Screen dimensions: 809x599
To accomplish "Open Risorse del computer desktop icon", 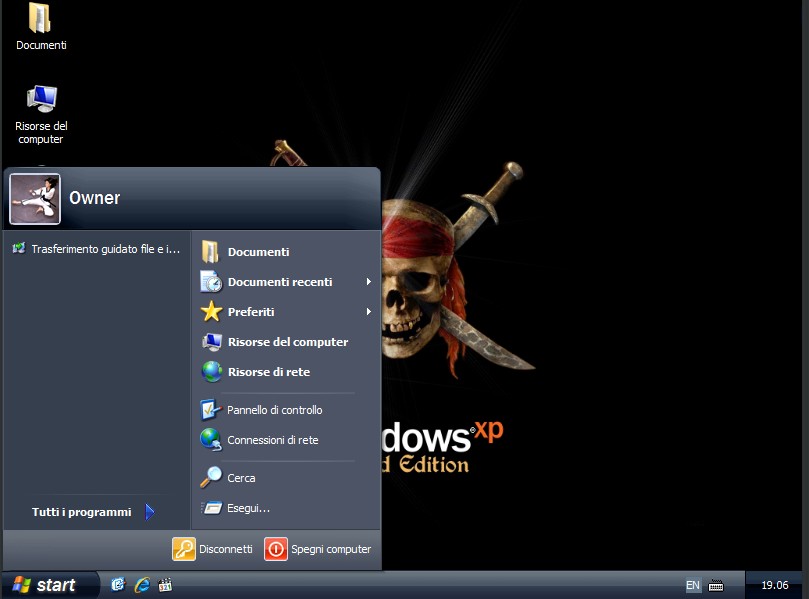I will click(x=41, y=115).
